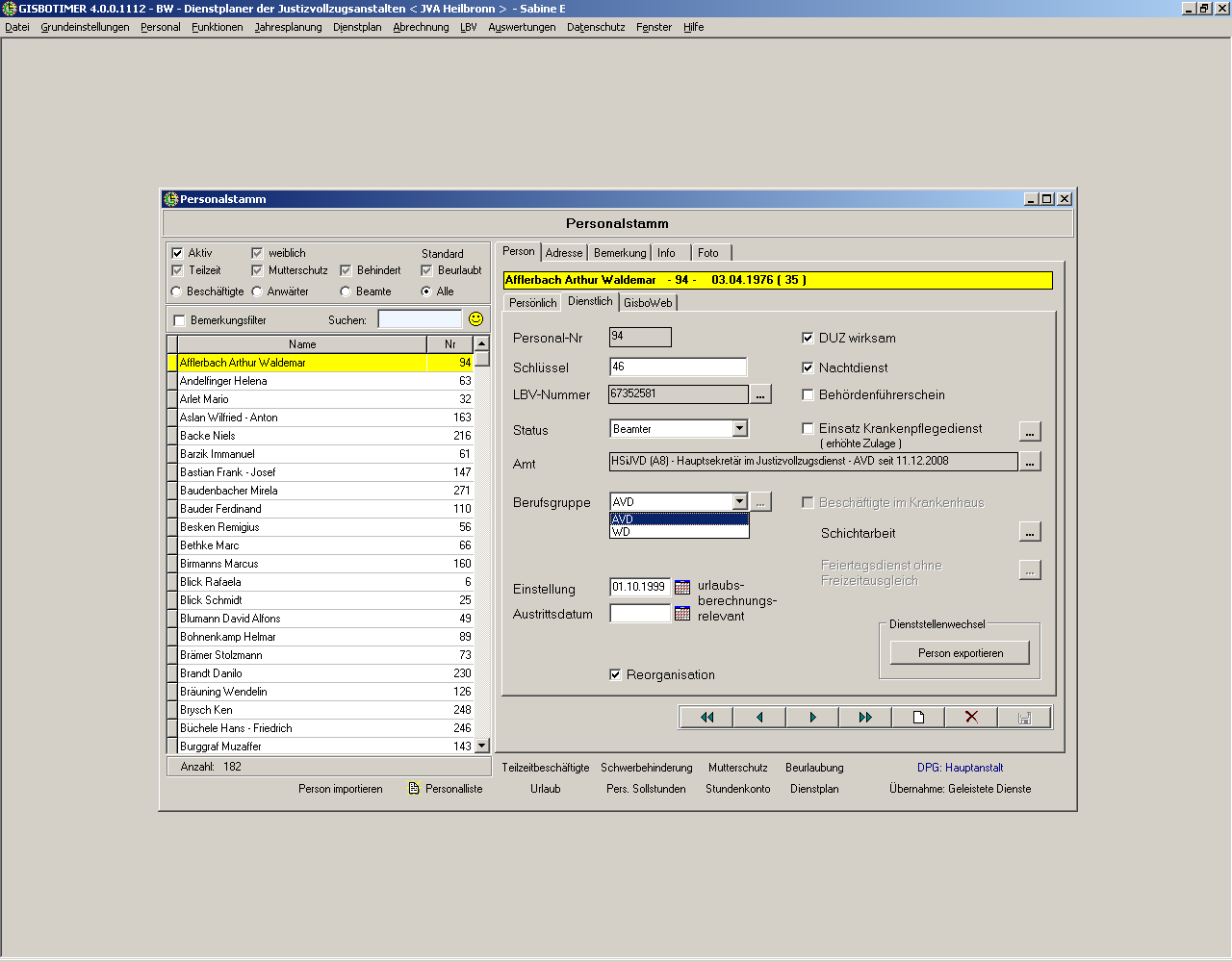1232x962 pixels.
Task: Go to next record arrow
Action: (812, 718)
